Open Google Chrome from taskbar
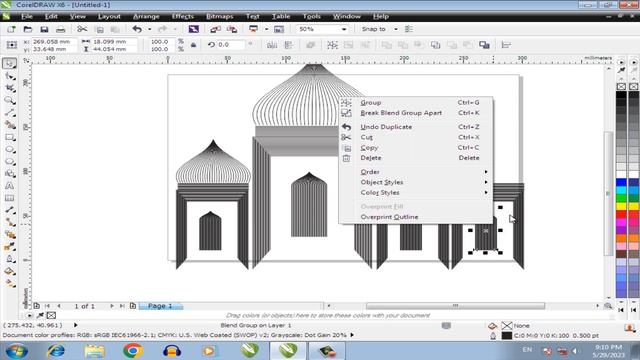640x360 pixels. pyautogui.click(x=133, y=351)
